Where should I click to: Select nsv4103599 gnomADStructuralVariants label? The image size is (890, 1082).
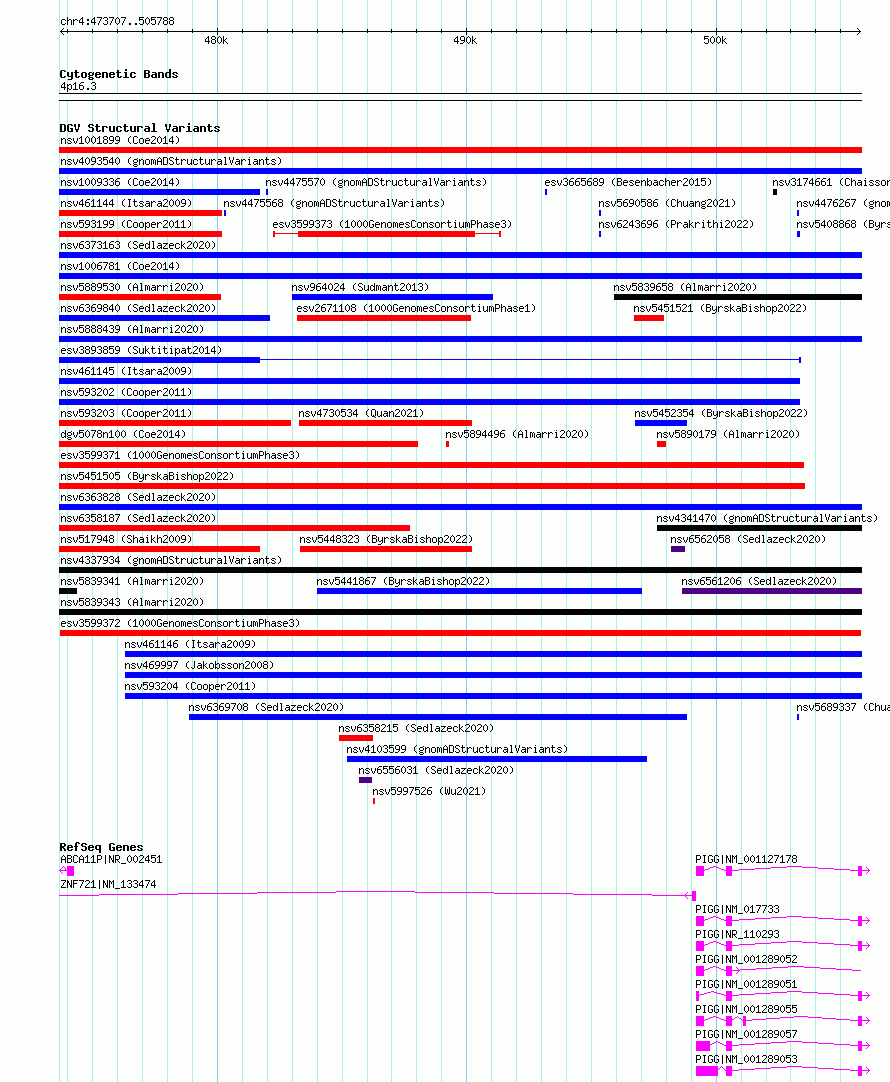pos(457,749)
